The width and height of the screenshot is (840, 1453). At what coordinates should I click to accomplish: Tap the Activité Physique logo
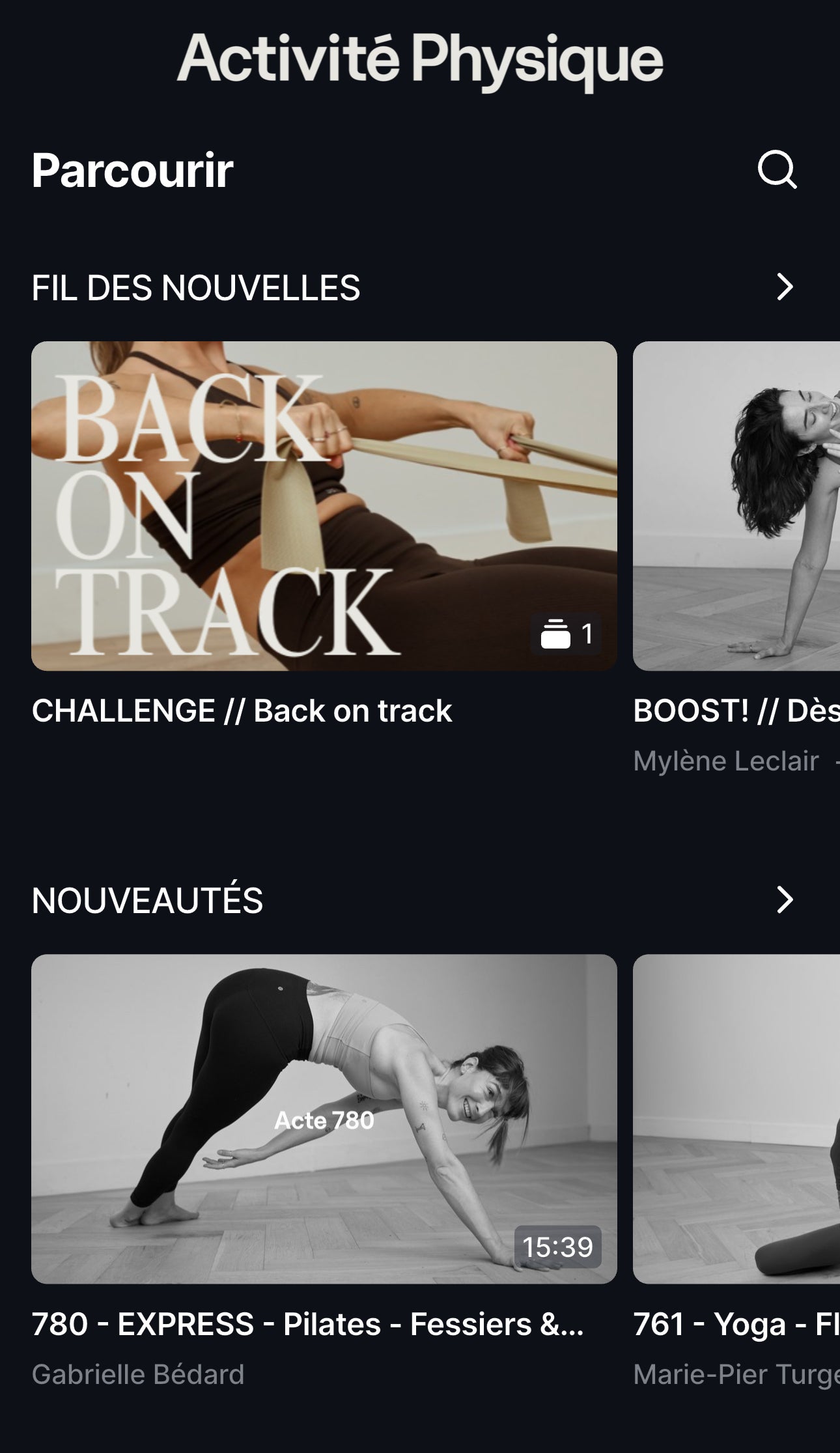420,61
